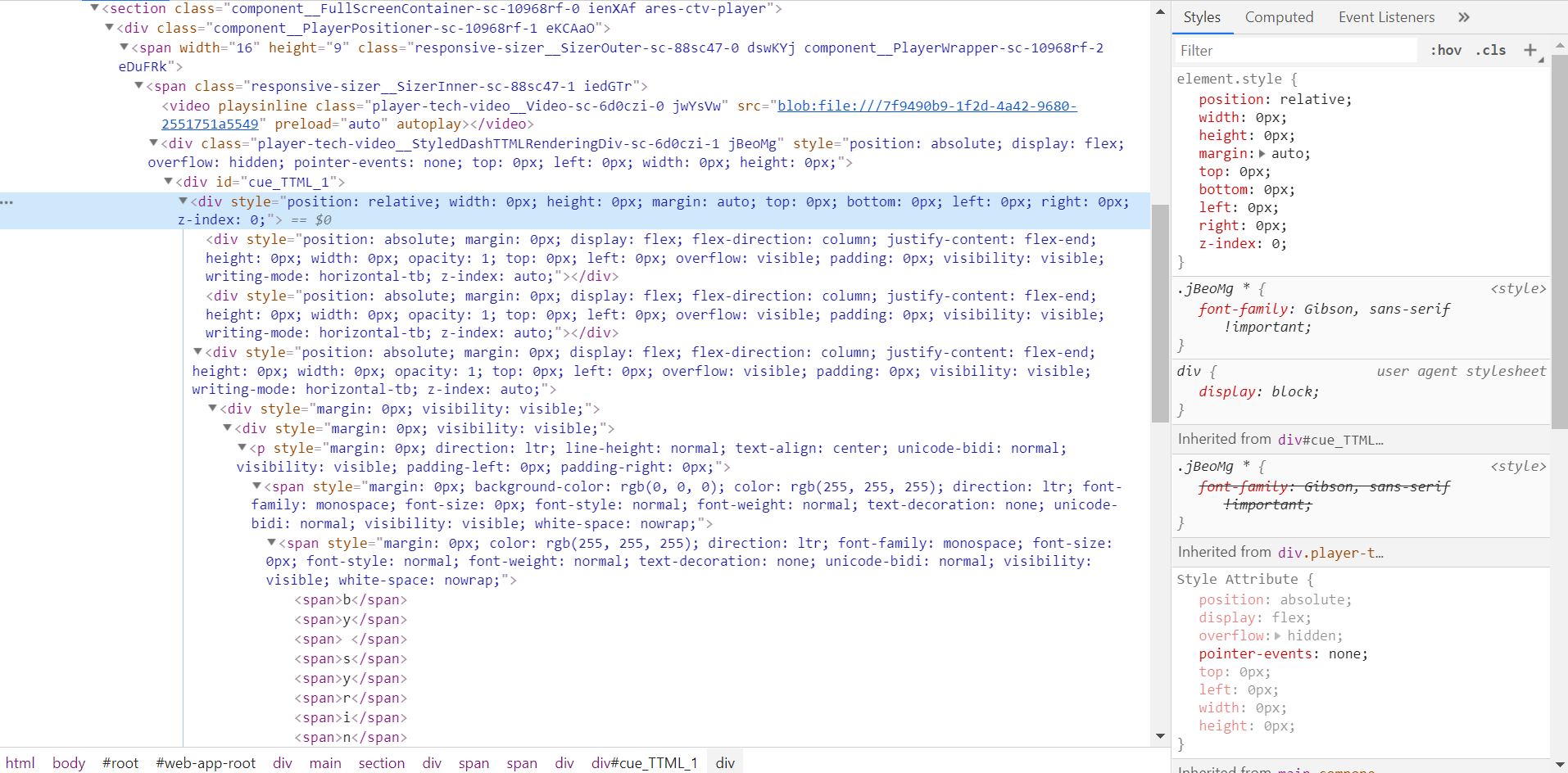The width and height of the screenshot is (1568, 773).
Task: Select div#cue_TTML_1 in the breadcrumb bar
Action: point(643,762)
